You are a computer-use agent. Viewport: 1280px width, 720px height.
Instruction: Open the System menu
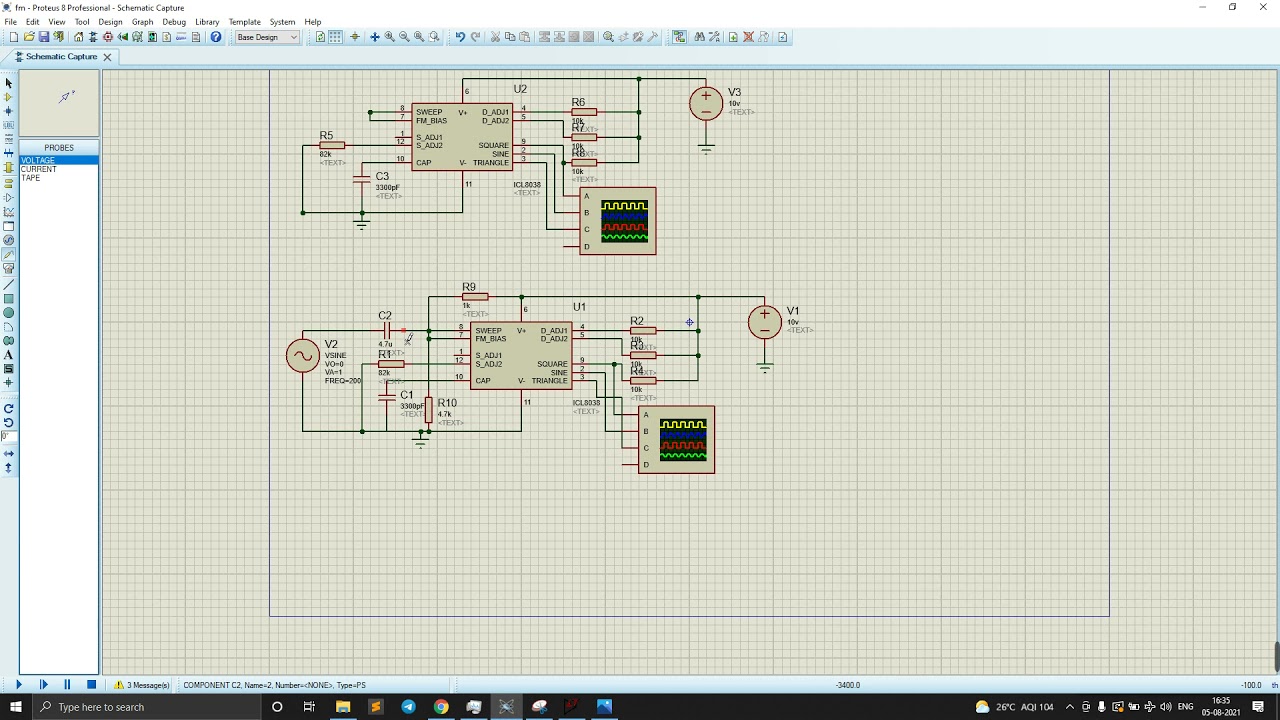282,22
